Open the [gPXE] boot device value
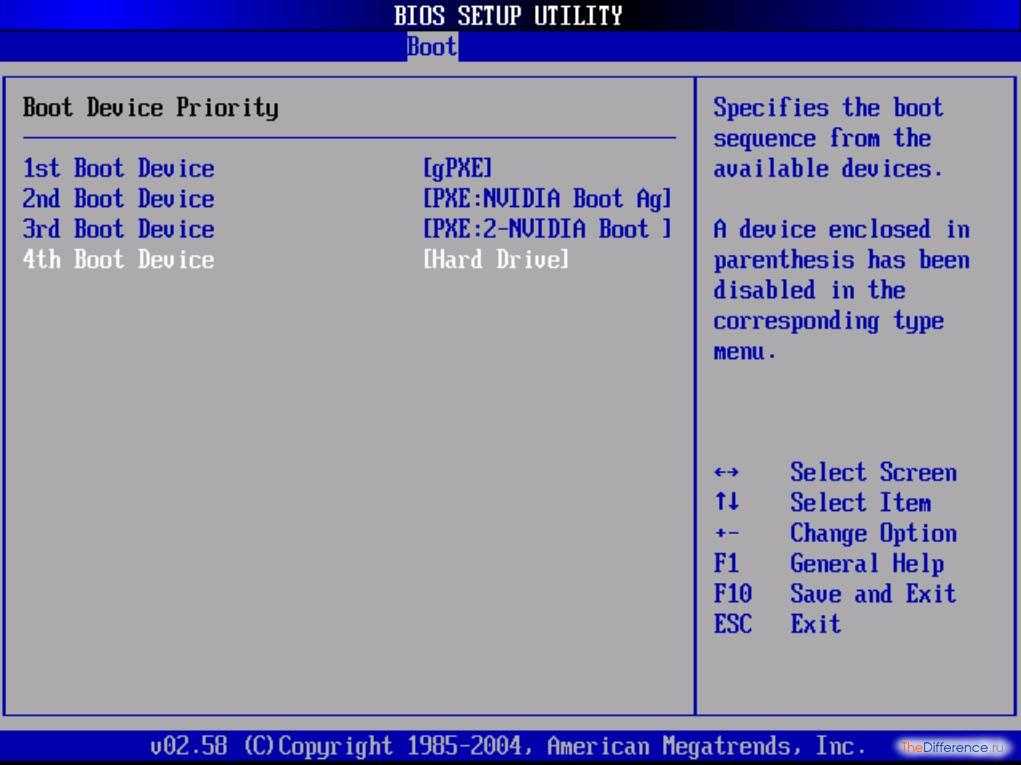 (x=458, y=168)
